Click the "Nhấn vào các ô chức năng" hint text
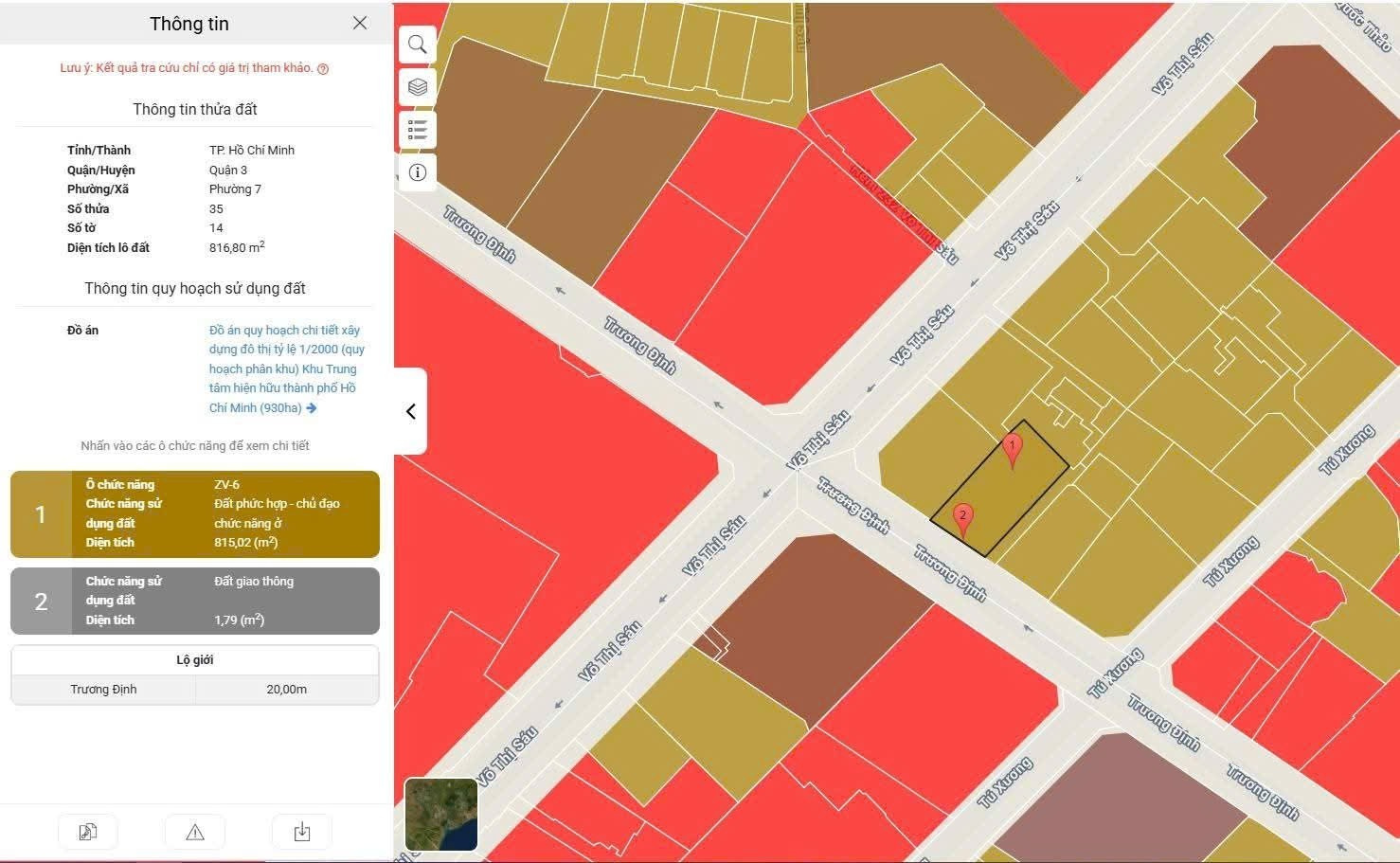 (195, 446)
